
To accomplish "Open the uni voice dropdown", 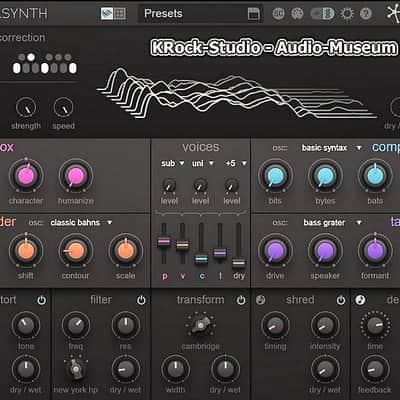I will [203, 163].
